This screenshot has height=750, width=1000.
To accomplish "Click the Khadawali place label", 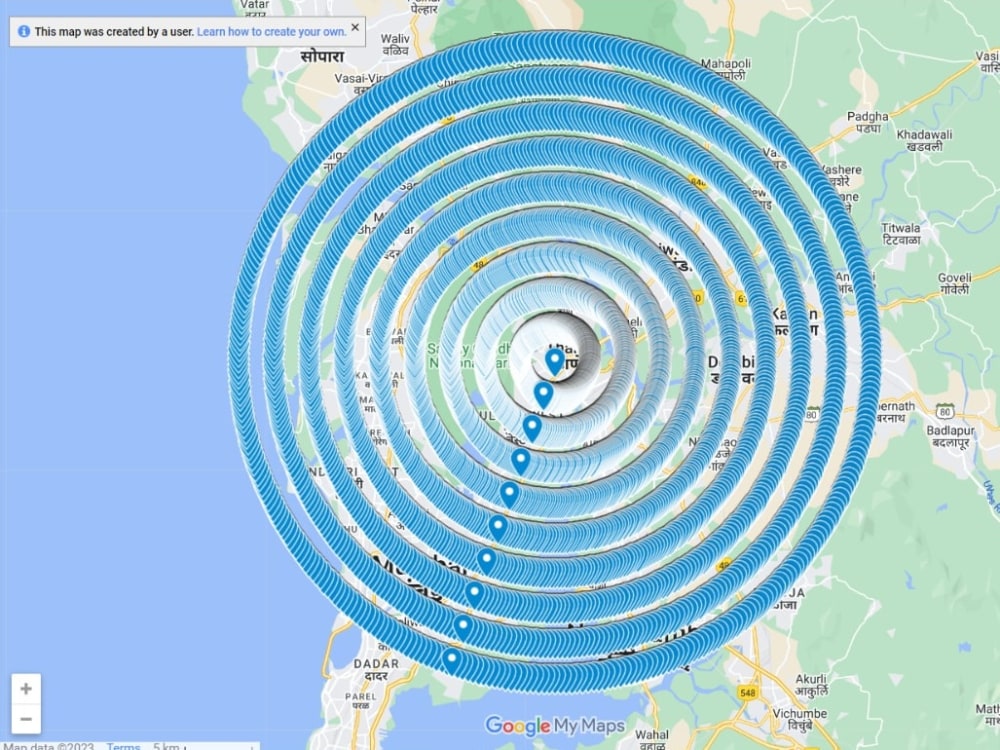I will (x=924, y=140).
